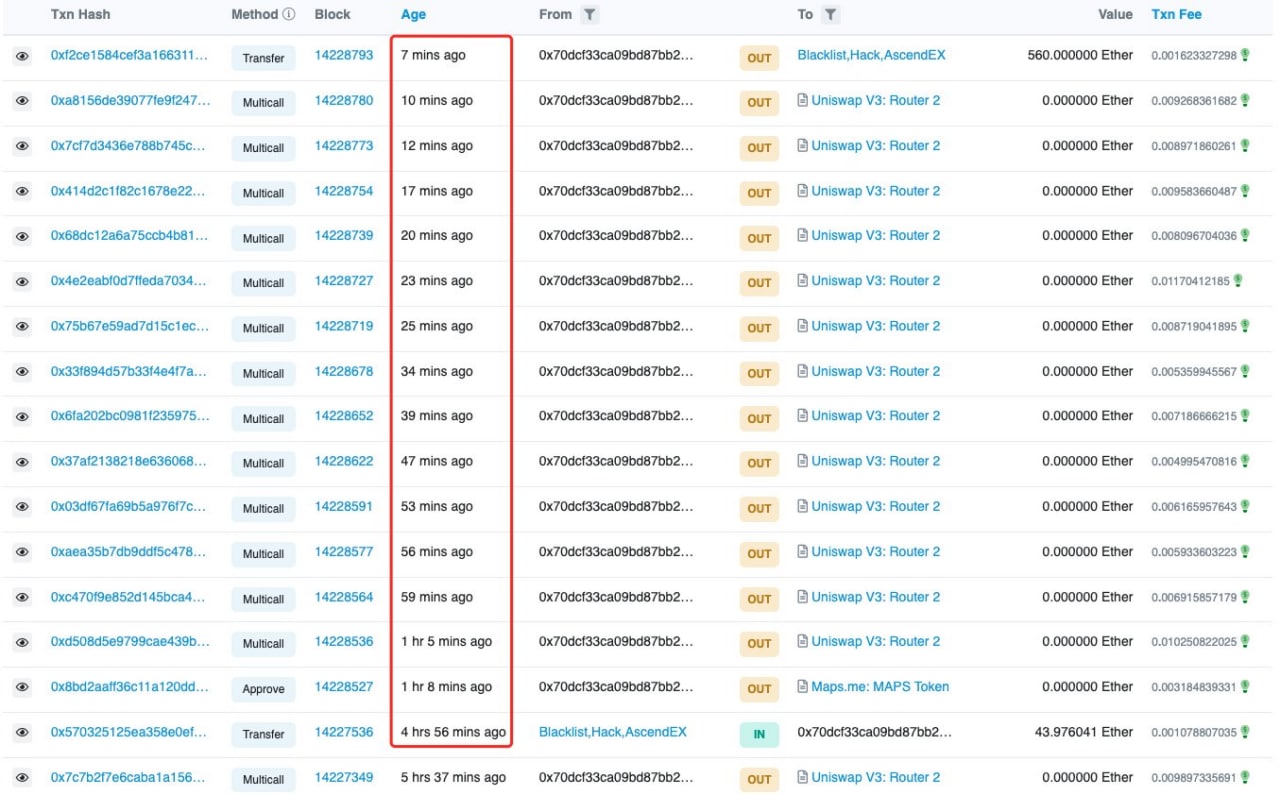This screenshot has height=795, width=1280.
Task: Click the lightbulb icon beside fee 0.001623327298
Action: click(1245, 56)
